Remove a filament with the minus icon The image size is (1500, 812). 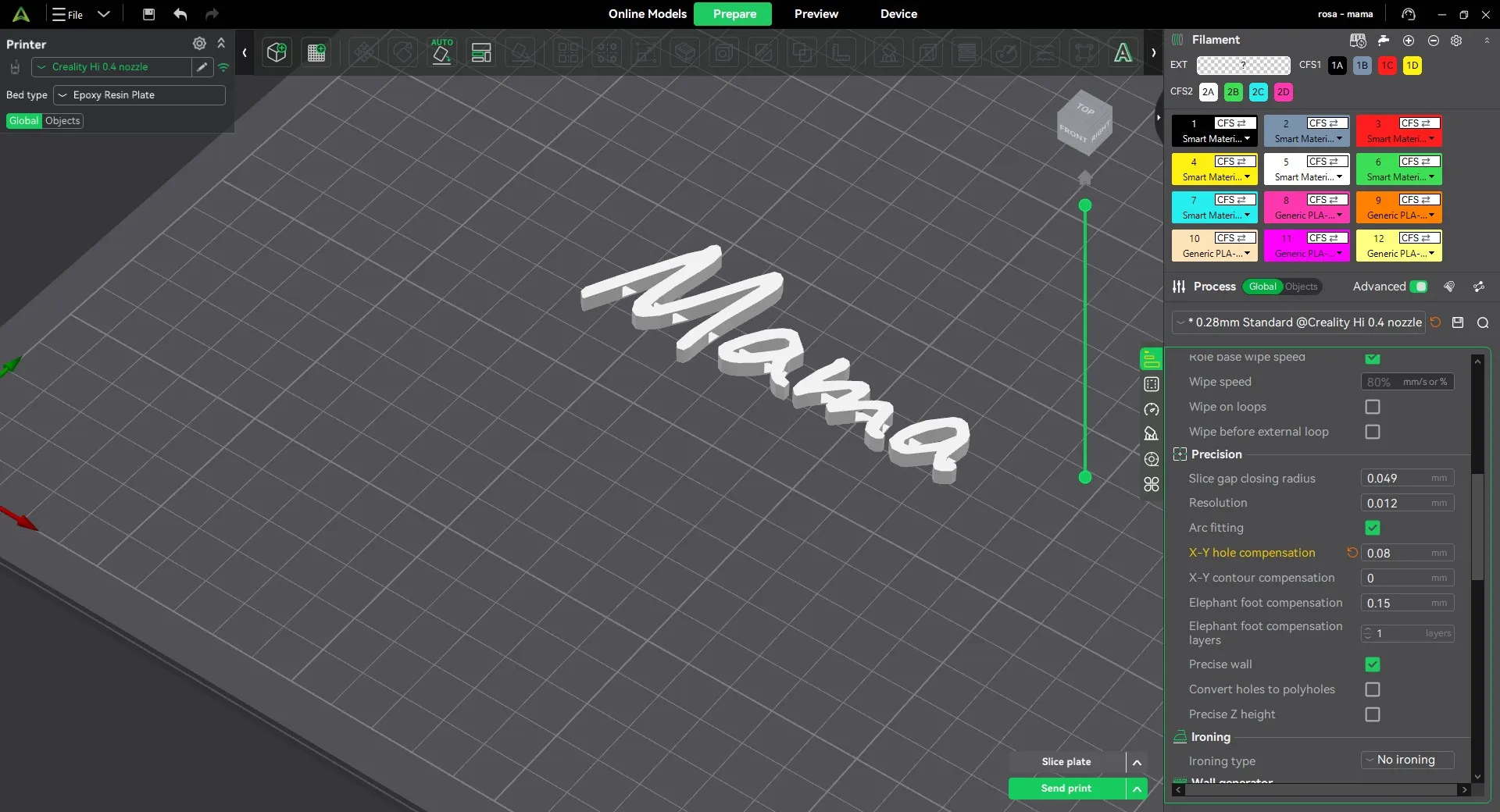click(1433, 41)
